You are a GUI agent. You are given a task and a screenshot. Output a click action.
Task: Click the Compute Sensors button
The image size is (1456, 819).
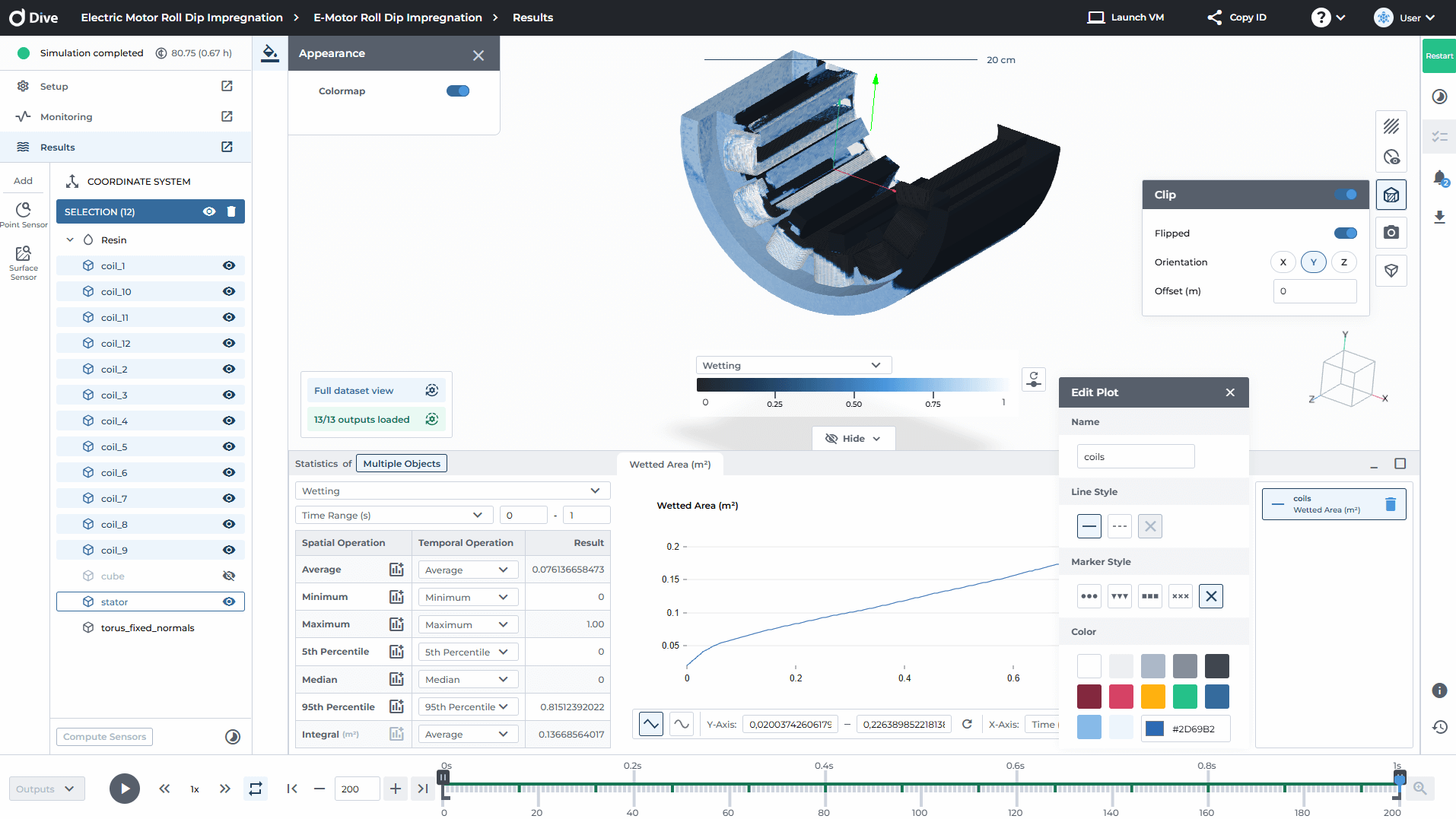(x=104, y=736)
